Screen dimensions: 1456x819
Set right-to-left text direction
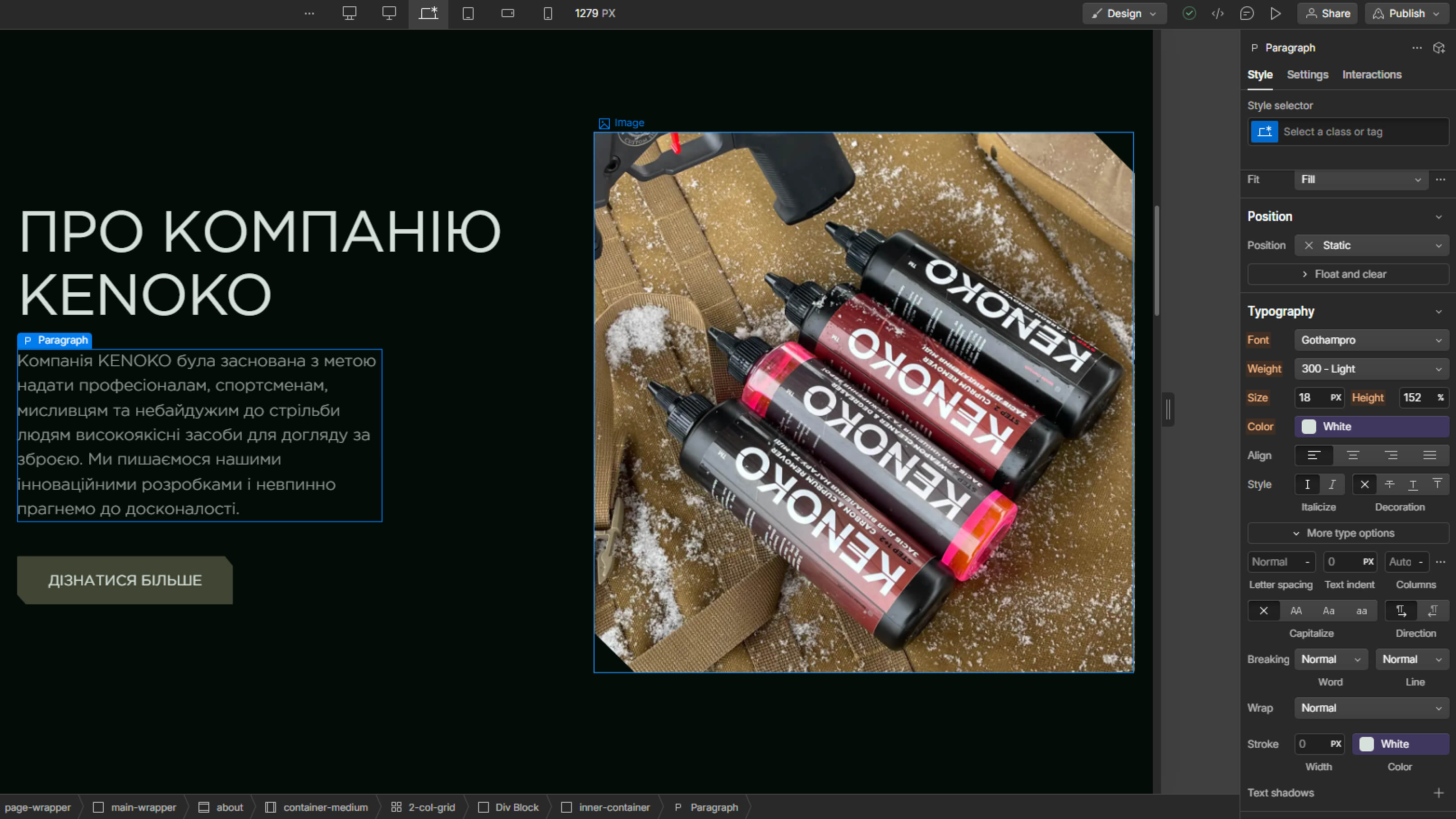pos(1433,611)
